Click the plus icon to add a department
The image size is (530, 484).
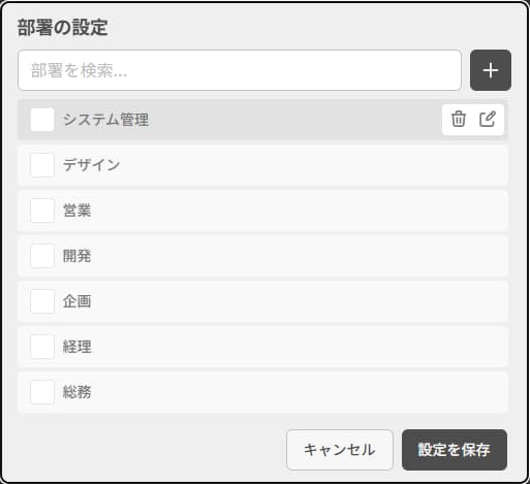[490, 70]
